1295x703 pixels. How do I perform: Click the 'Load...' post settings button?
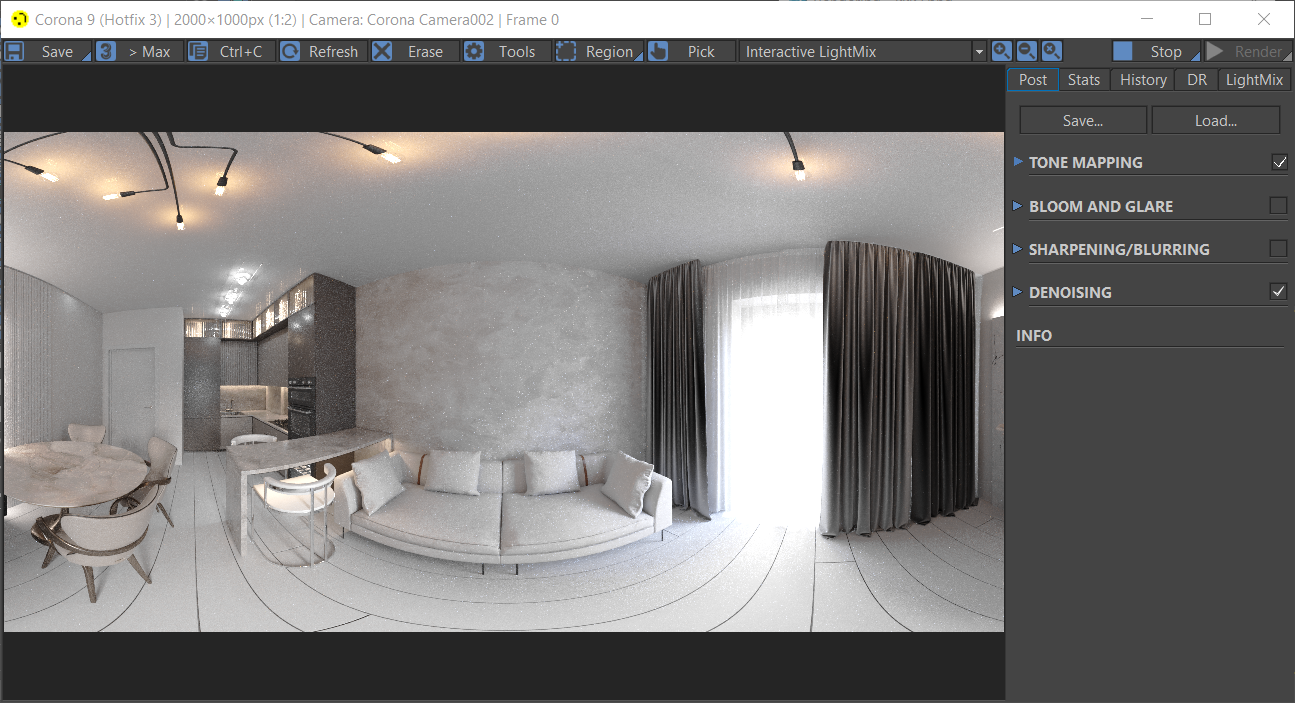(1216, 120)
